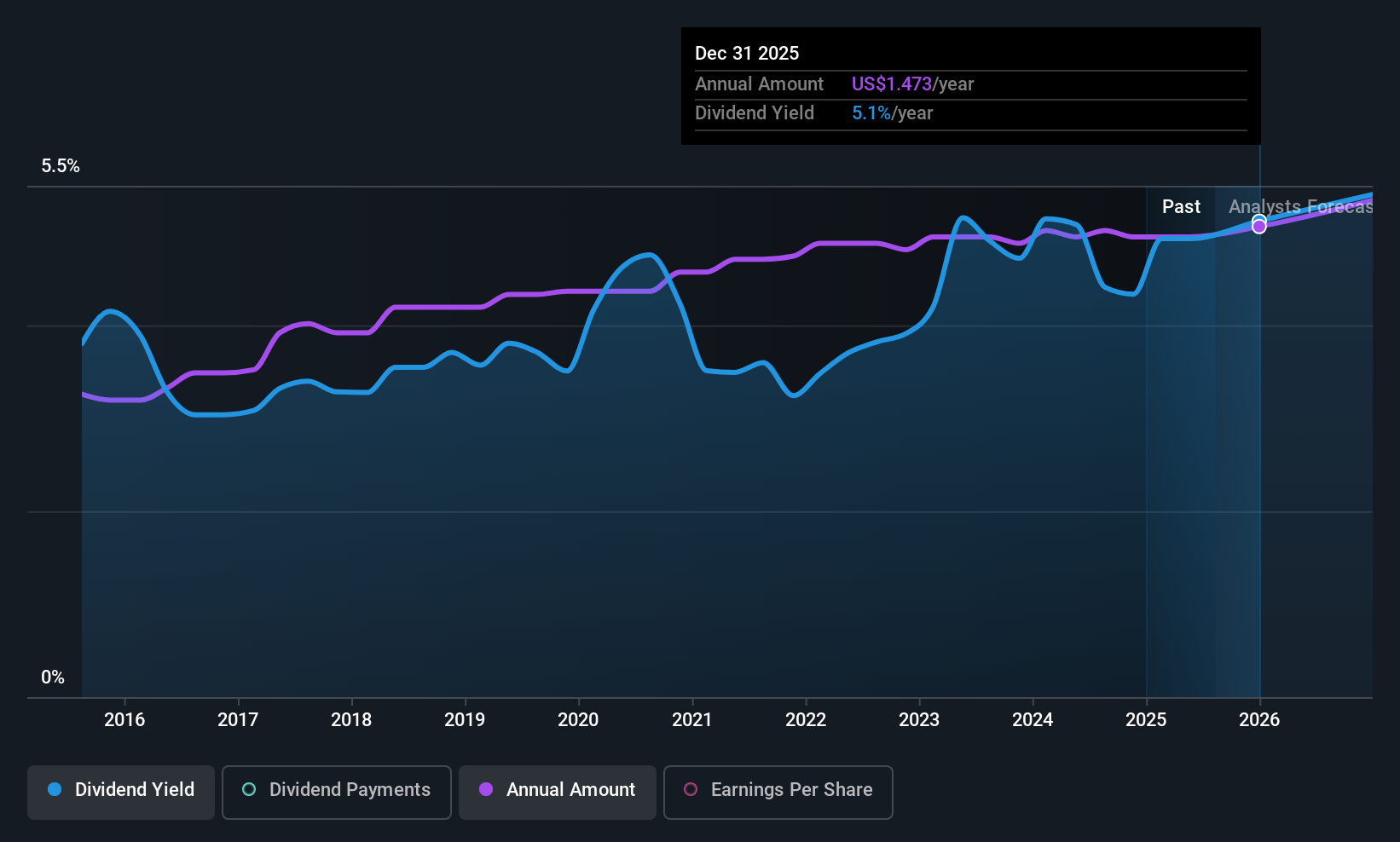Click the teal Dividend Payments legend circle
The height and width of the screenshot is (842, 1400).
click(249, 790)
